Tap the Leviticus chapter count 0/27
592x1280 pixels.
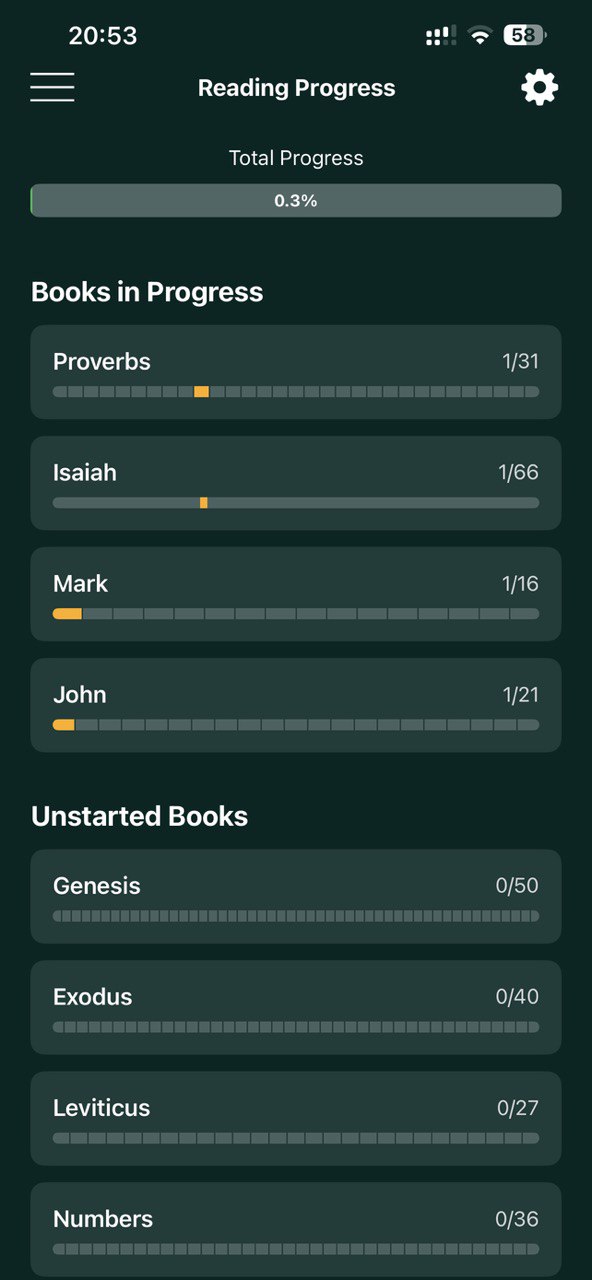pos(518,1107)
